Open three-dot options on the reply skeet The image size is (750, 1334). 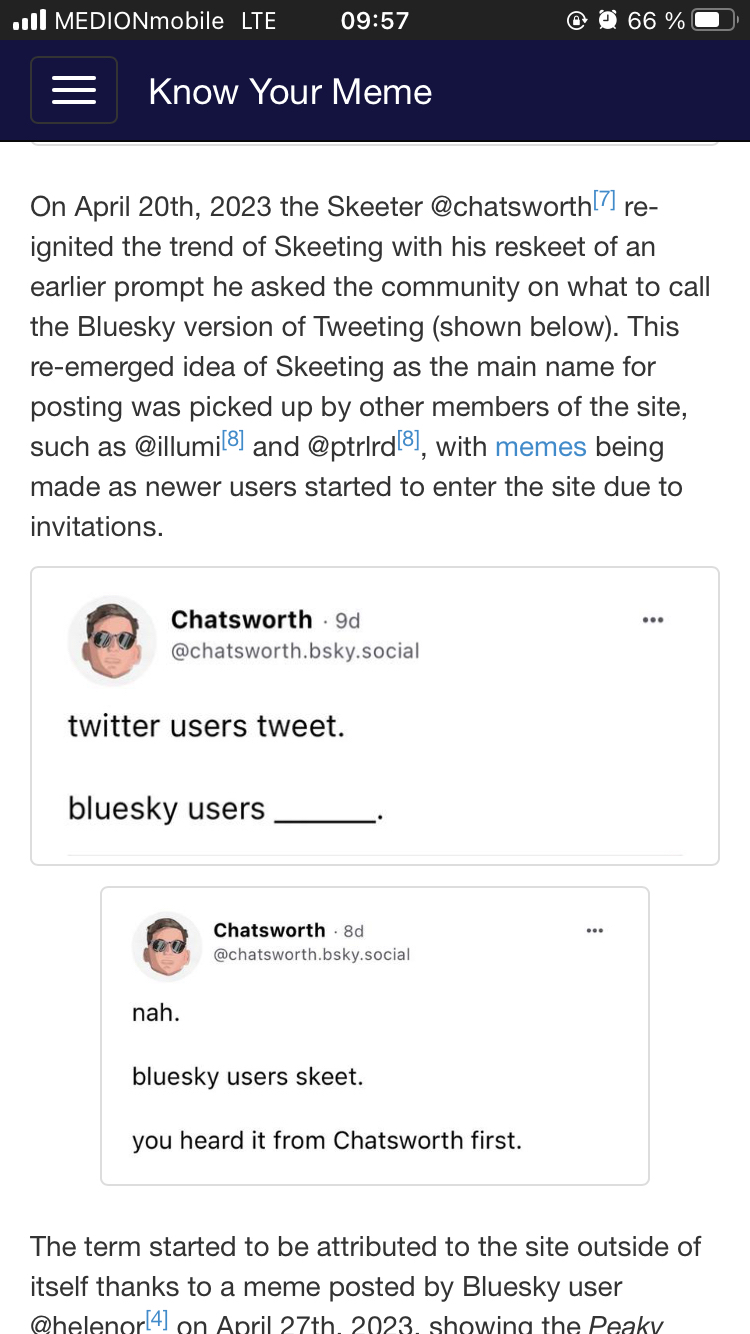coord(595,931)
